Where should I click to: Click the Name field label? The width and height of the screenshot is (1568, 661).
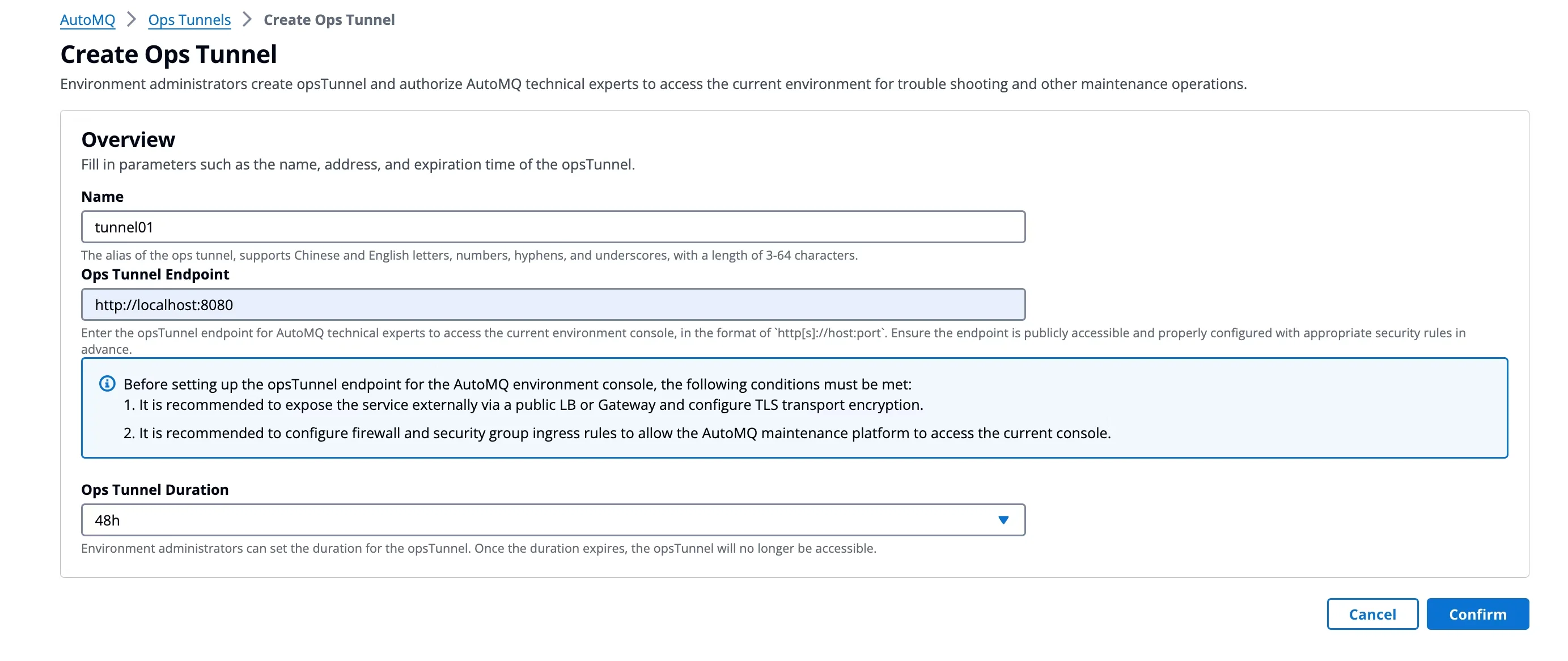pyautogui.click(x=102, y=197)
